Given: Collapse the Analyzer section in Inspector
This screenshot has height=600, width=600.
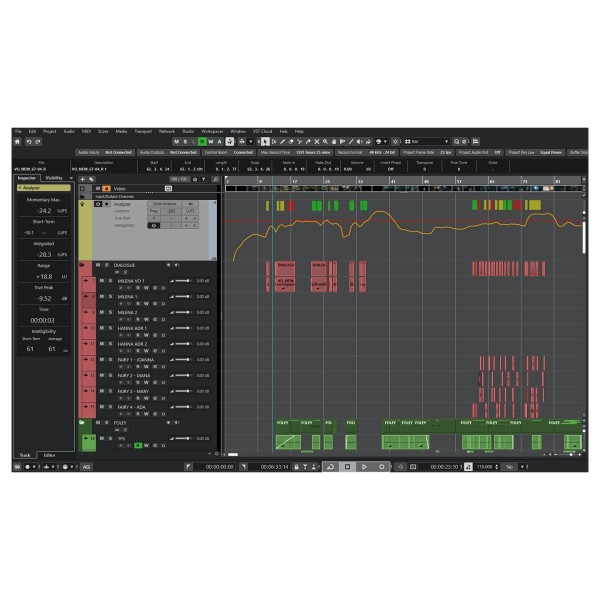Looking at the screenshot, I should coord(20,188).
